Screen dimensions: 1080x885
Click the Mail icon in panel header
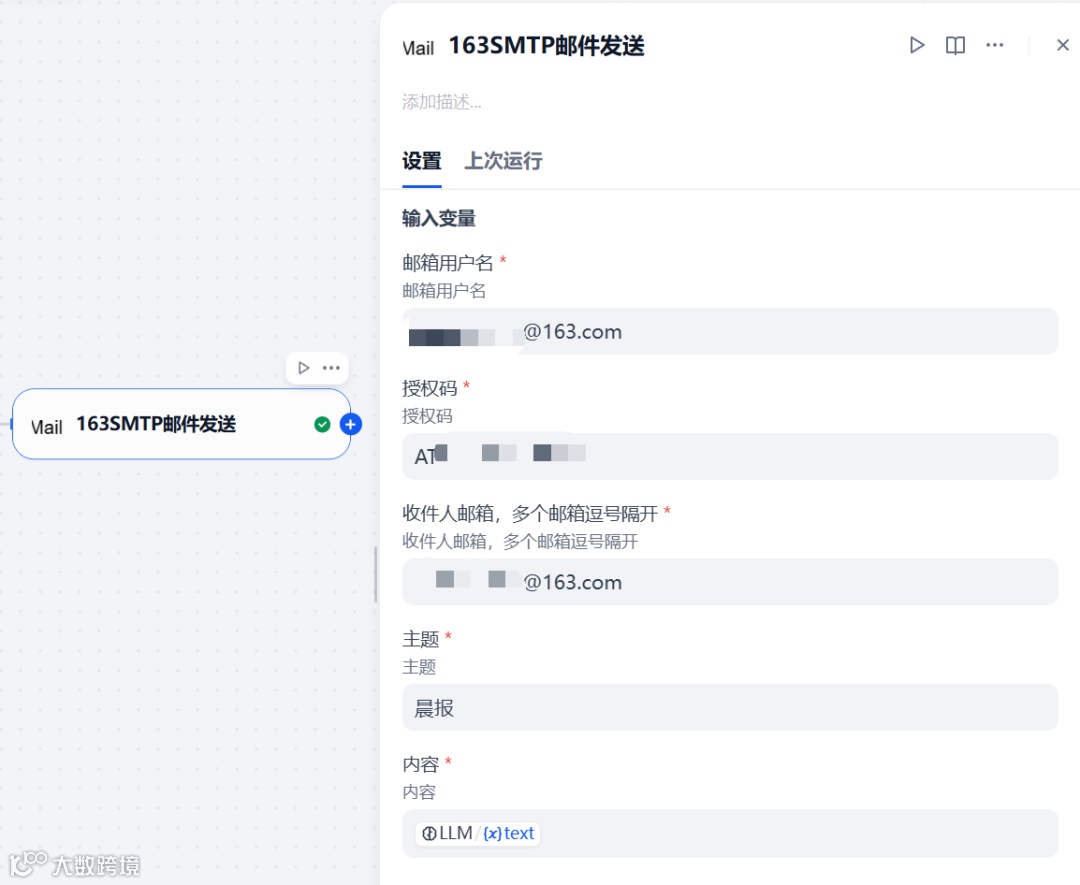[418, 48]
